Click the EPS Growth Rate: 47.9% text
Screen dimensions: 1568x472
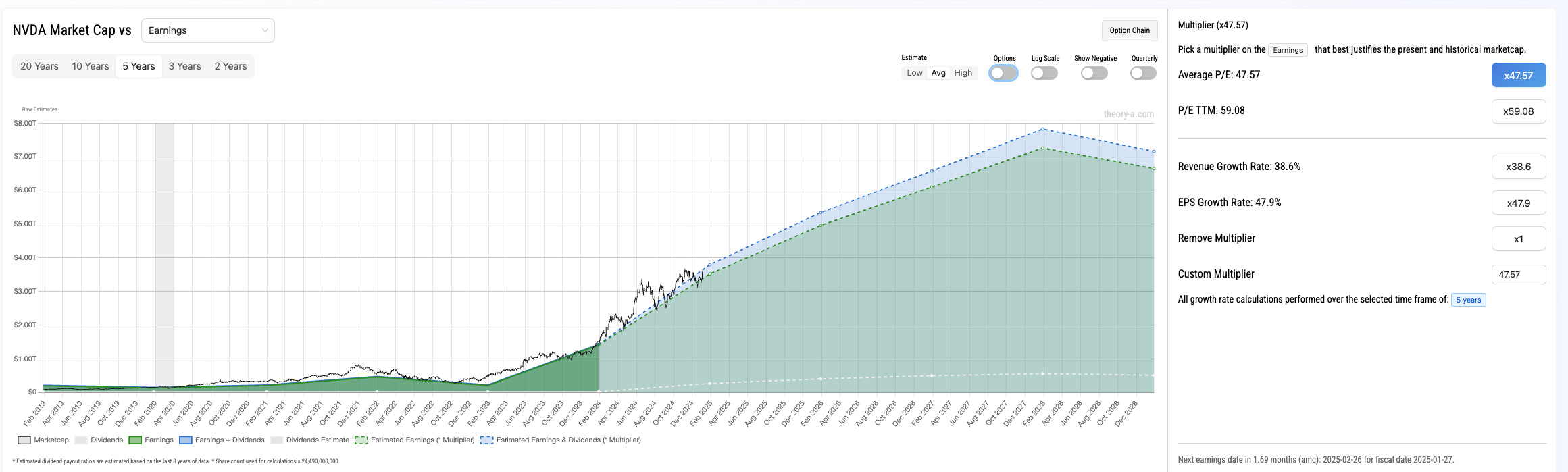point(1230,203)
